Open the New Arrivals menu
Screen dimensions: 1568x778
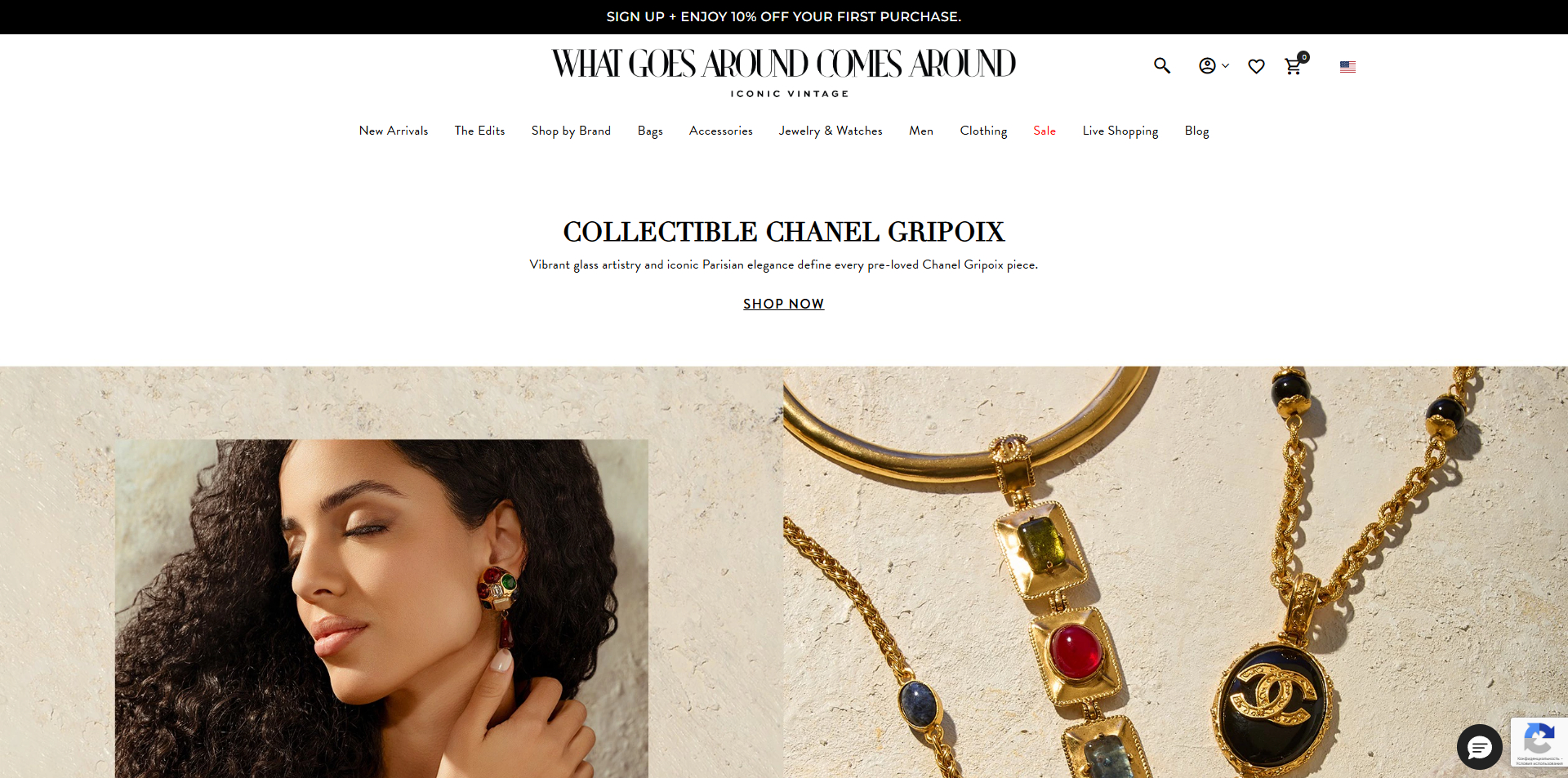coord(394,131)
